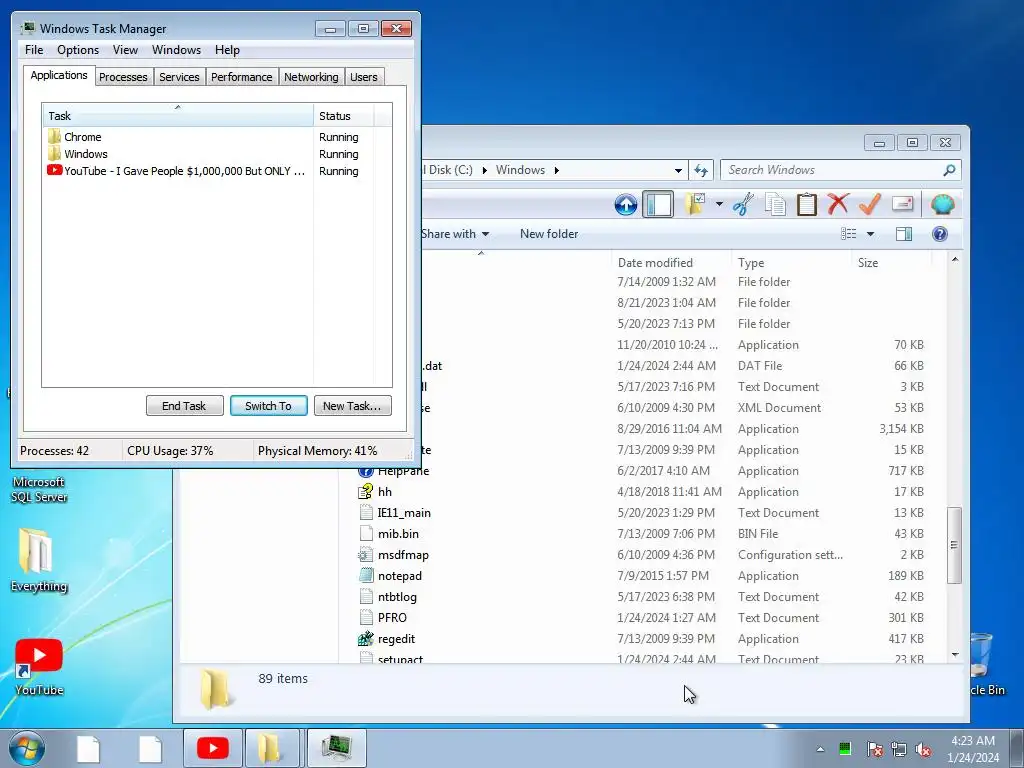The image size is (1024, 768).
Task: Click the arrow after Windows in breadcrumb
Action: coord(556,170)
